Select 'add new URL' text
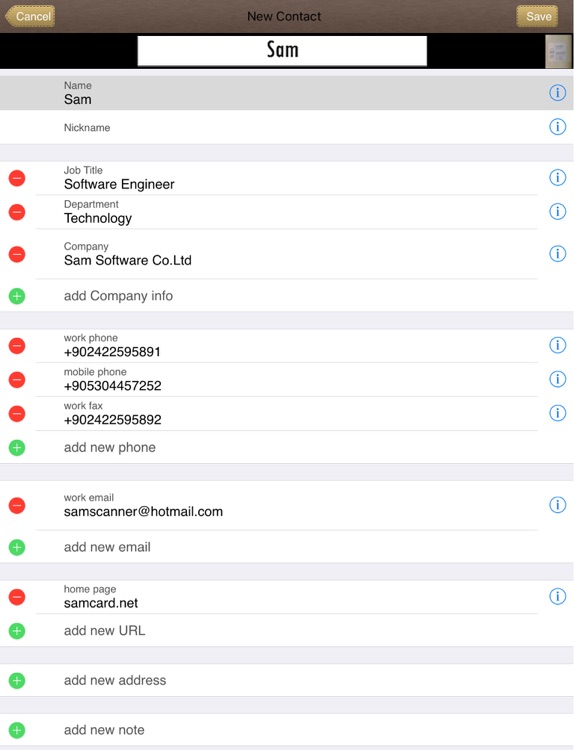The height and width of the screenshot is (750, 574). coord(104,630)
